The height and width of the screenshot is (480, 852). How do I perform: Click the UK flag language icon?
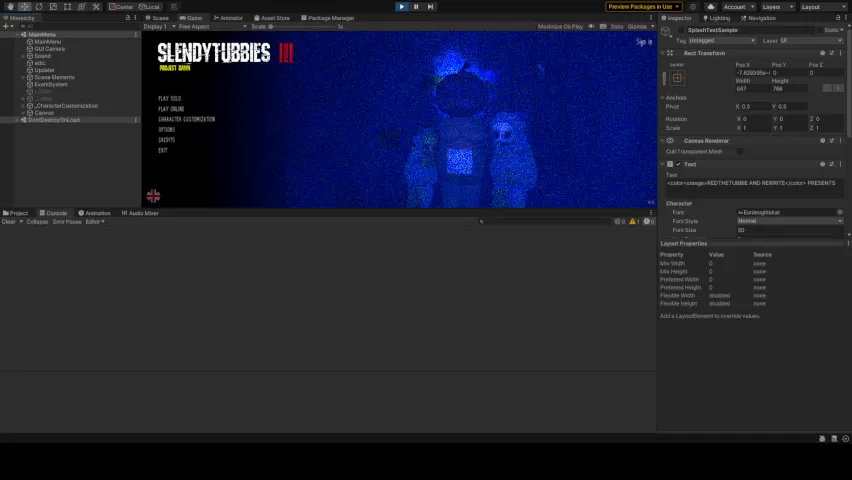[x=153, y=196]
